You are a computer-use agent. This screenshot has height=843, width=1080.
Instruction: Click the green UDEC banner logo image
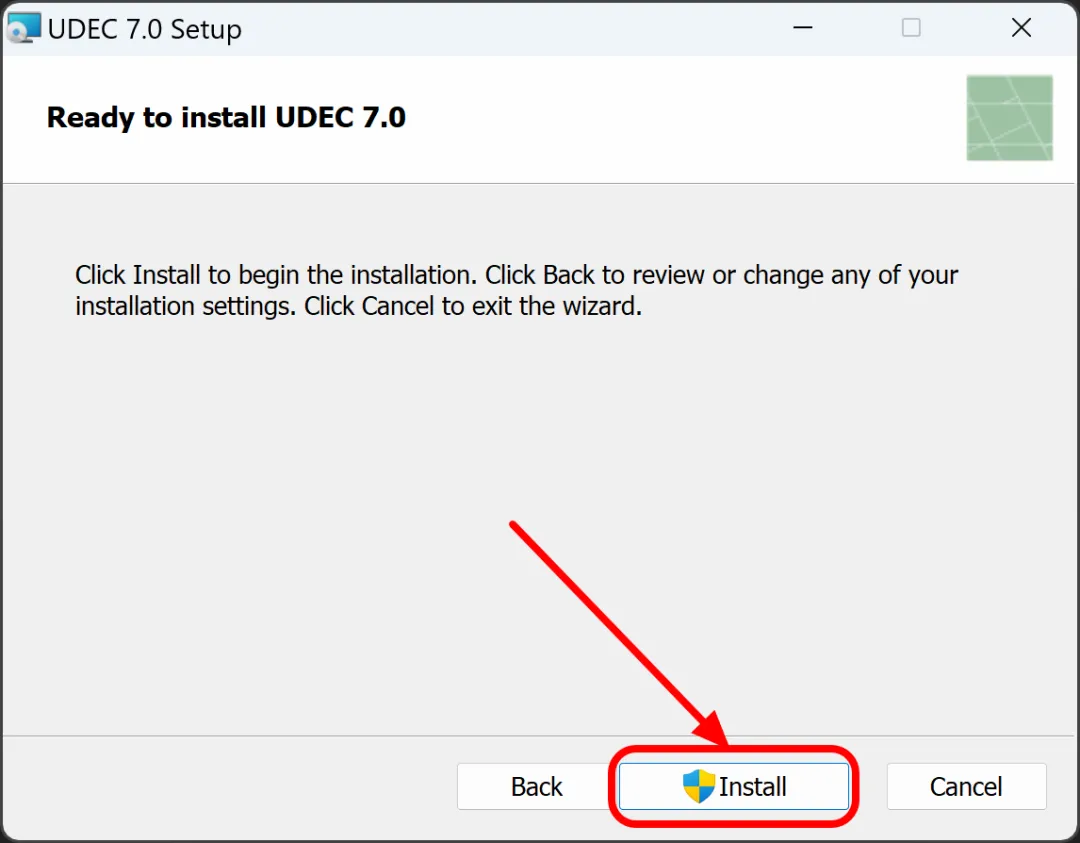pos(1009,118)
